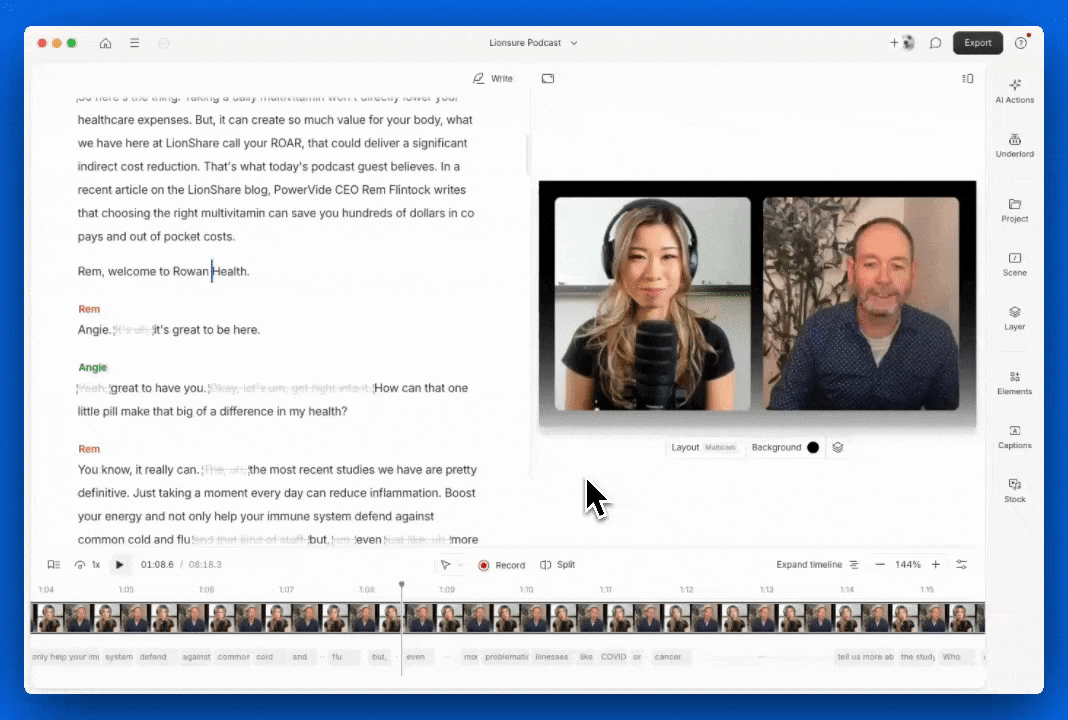Click "against" word in the timeline
Viewport: 1068px width, 720px height.
(x=196, y=657)
